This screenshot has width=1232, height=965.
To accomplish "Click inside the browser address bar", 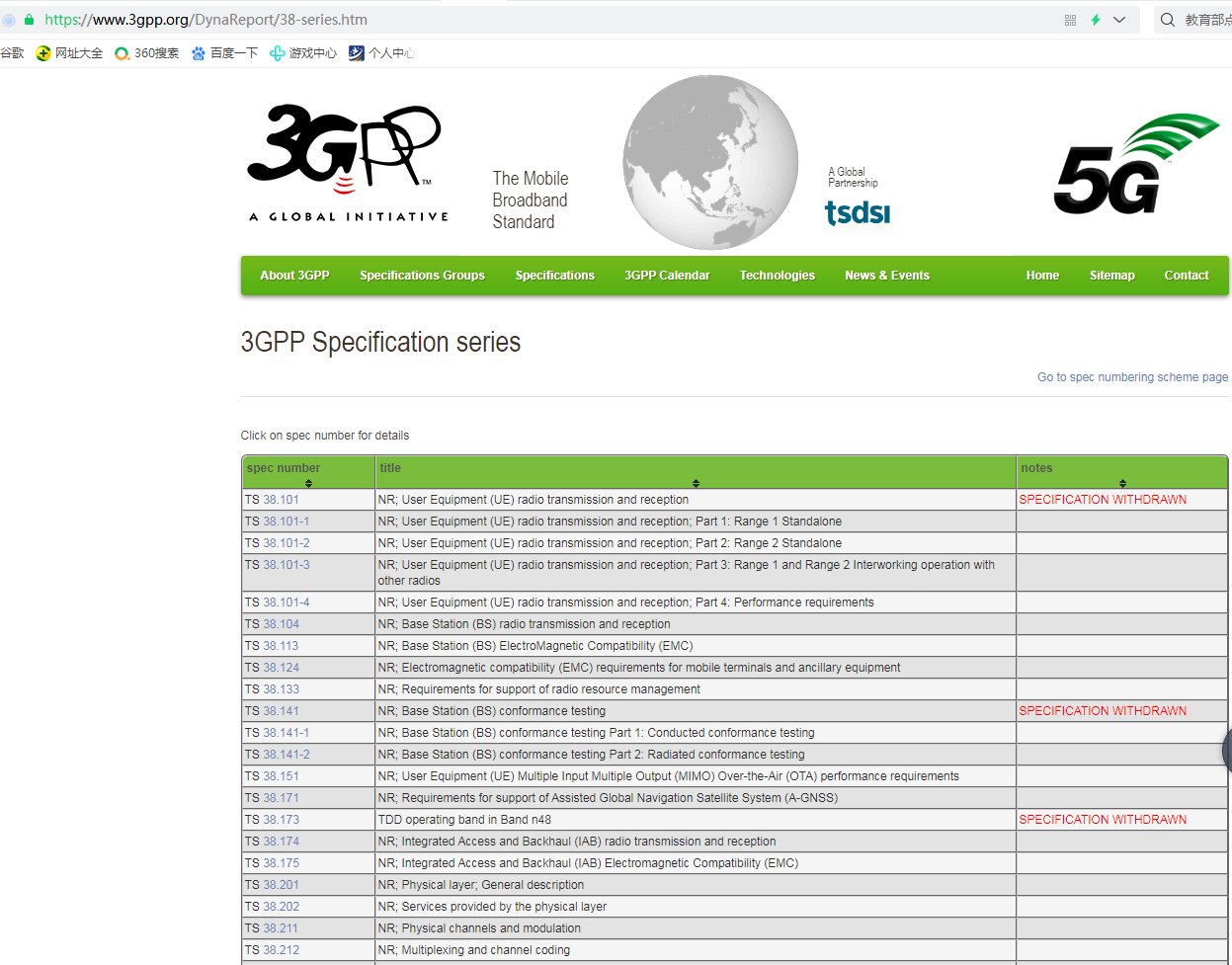I will [395, 19].
